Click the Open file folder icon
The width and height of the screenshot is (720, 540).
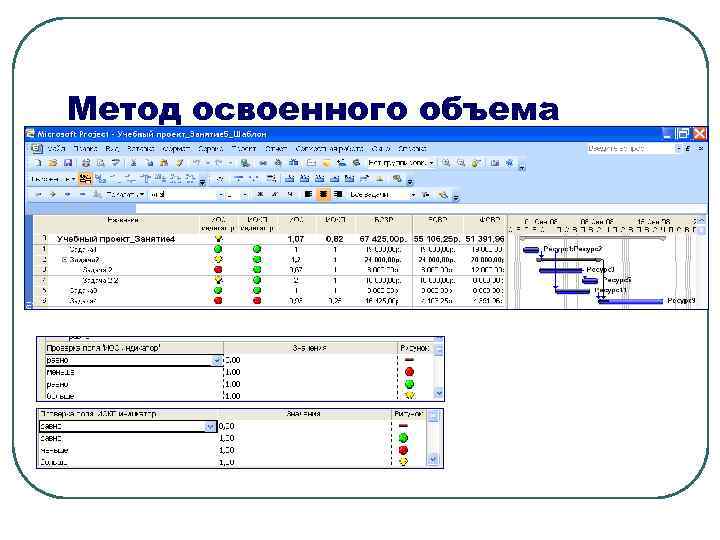(x=53, y=163)
